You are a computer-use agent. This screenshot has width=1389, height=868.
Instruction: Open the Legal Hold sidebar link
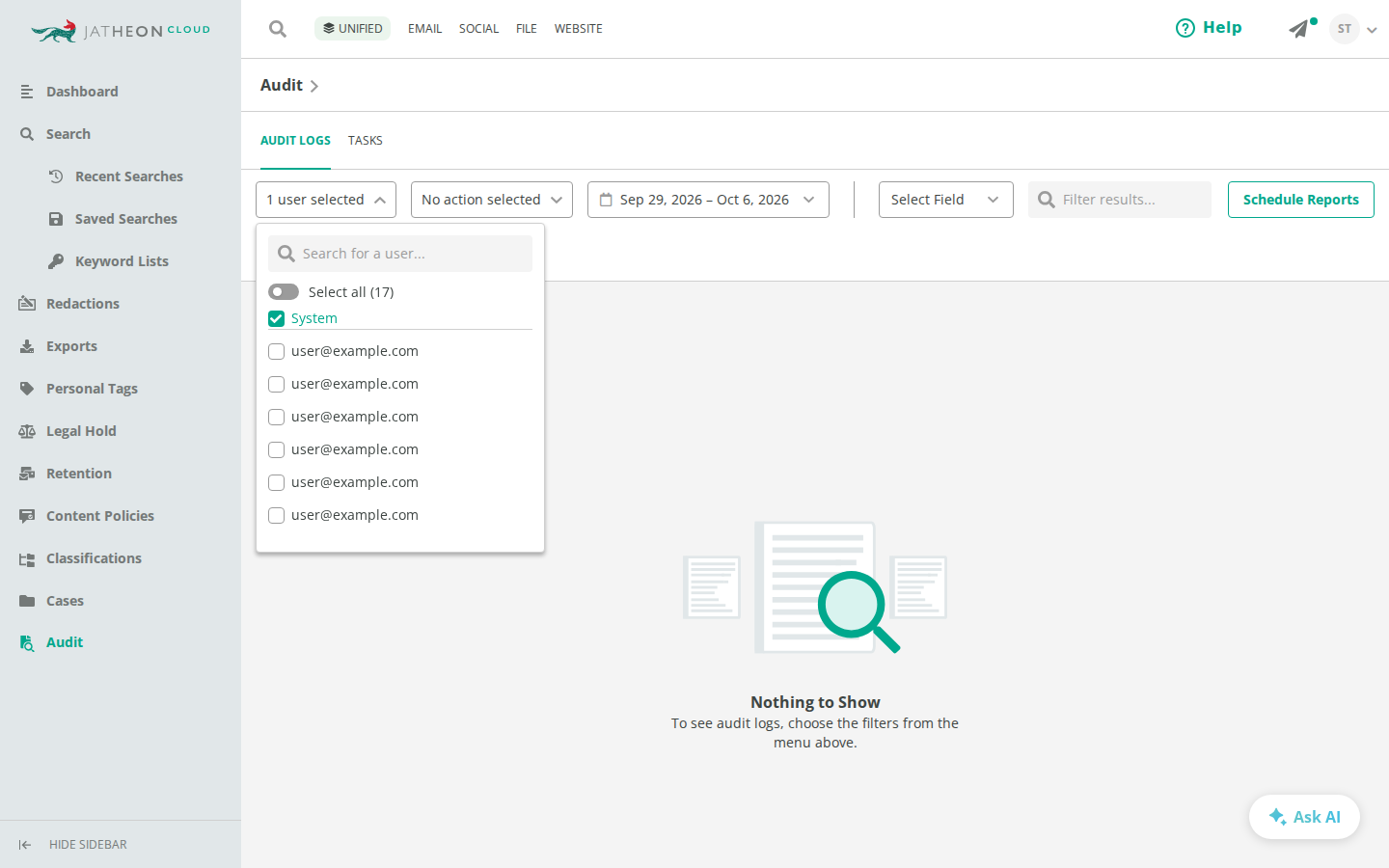click(81, 431)
